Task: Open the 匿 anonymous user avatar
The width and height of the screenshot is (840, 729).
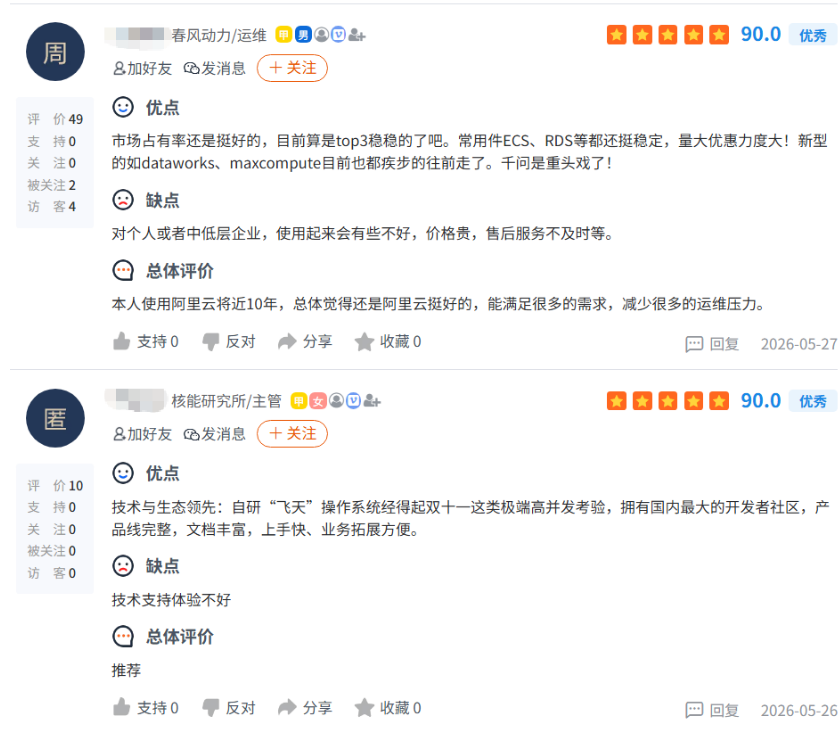Action: (55, 418)
